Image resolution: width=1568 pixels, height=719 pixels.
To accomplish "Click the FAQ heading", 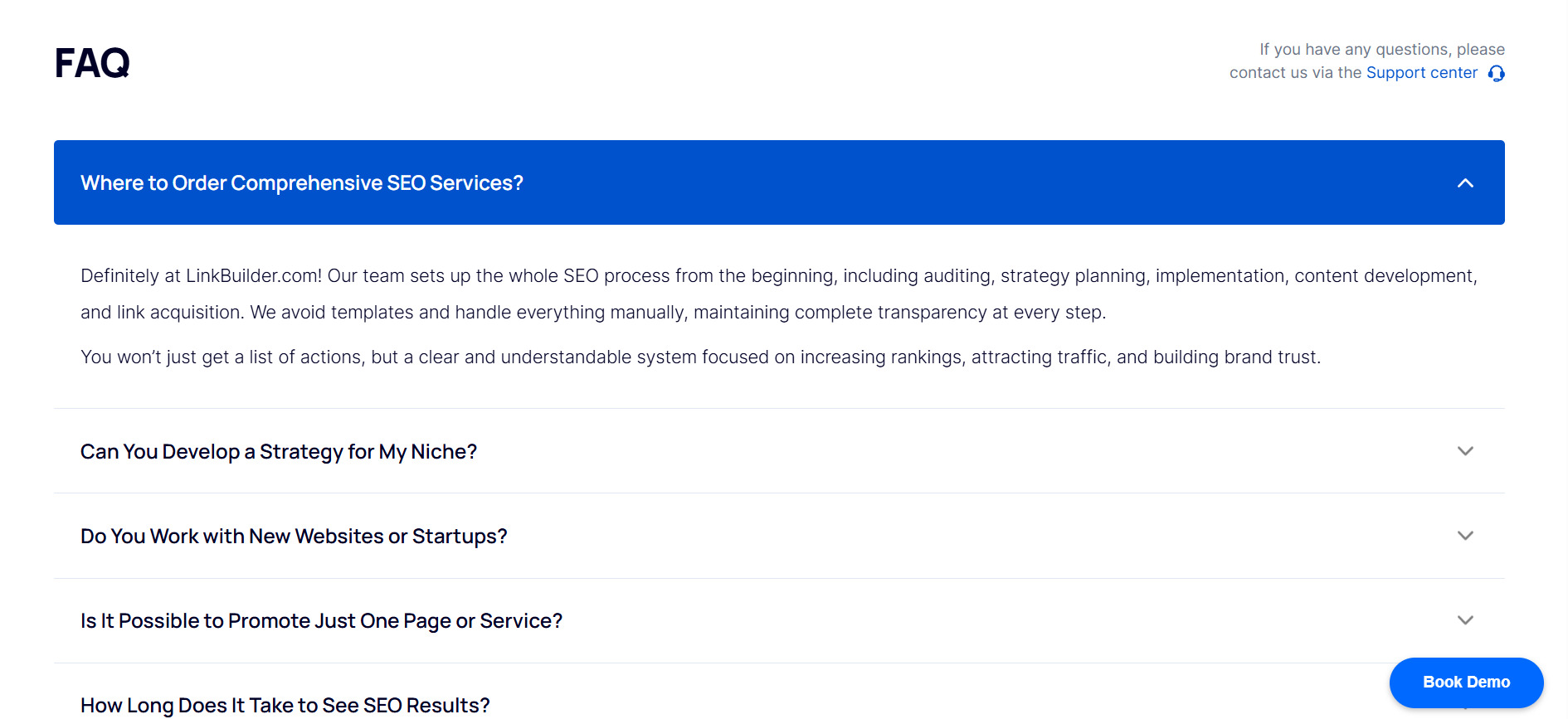I will click(92, 63).
